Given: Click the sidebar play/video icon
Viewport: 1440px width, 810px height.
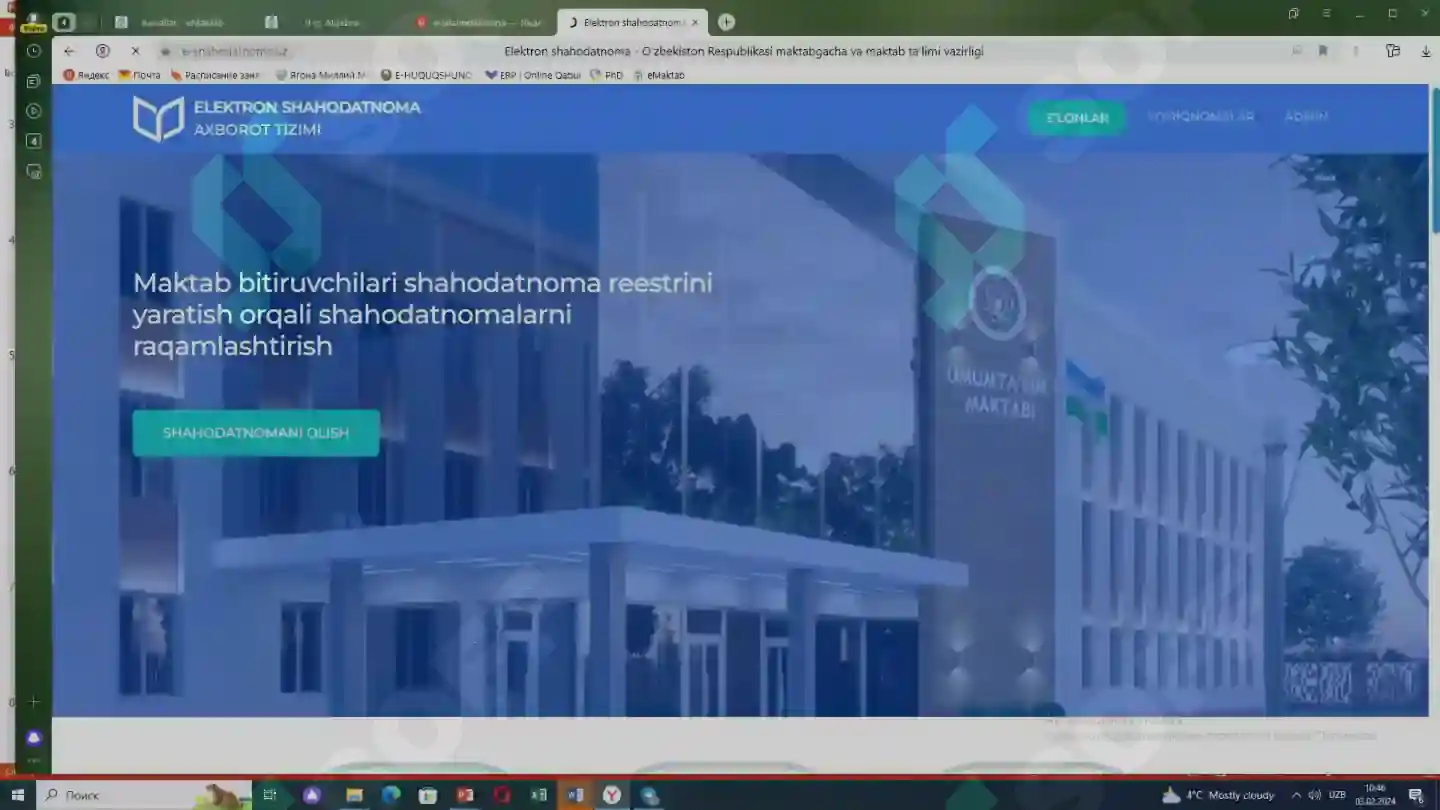Looking at the screenshot, I should pyautogui.click(x=34, y=111).
